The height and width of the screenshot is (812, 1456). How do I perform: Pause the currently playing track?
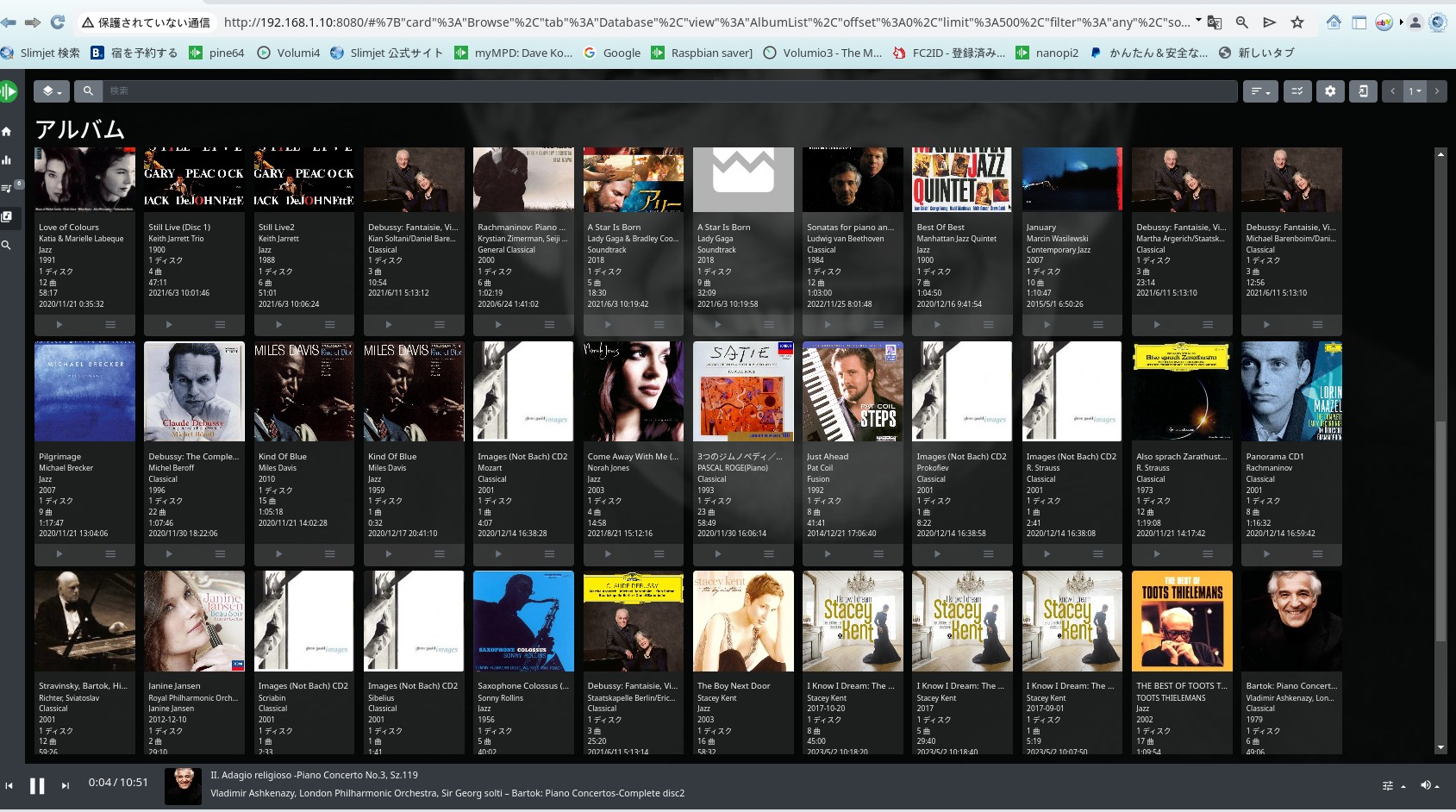tap(37, 785)
